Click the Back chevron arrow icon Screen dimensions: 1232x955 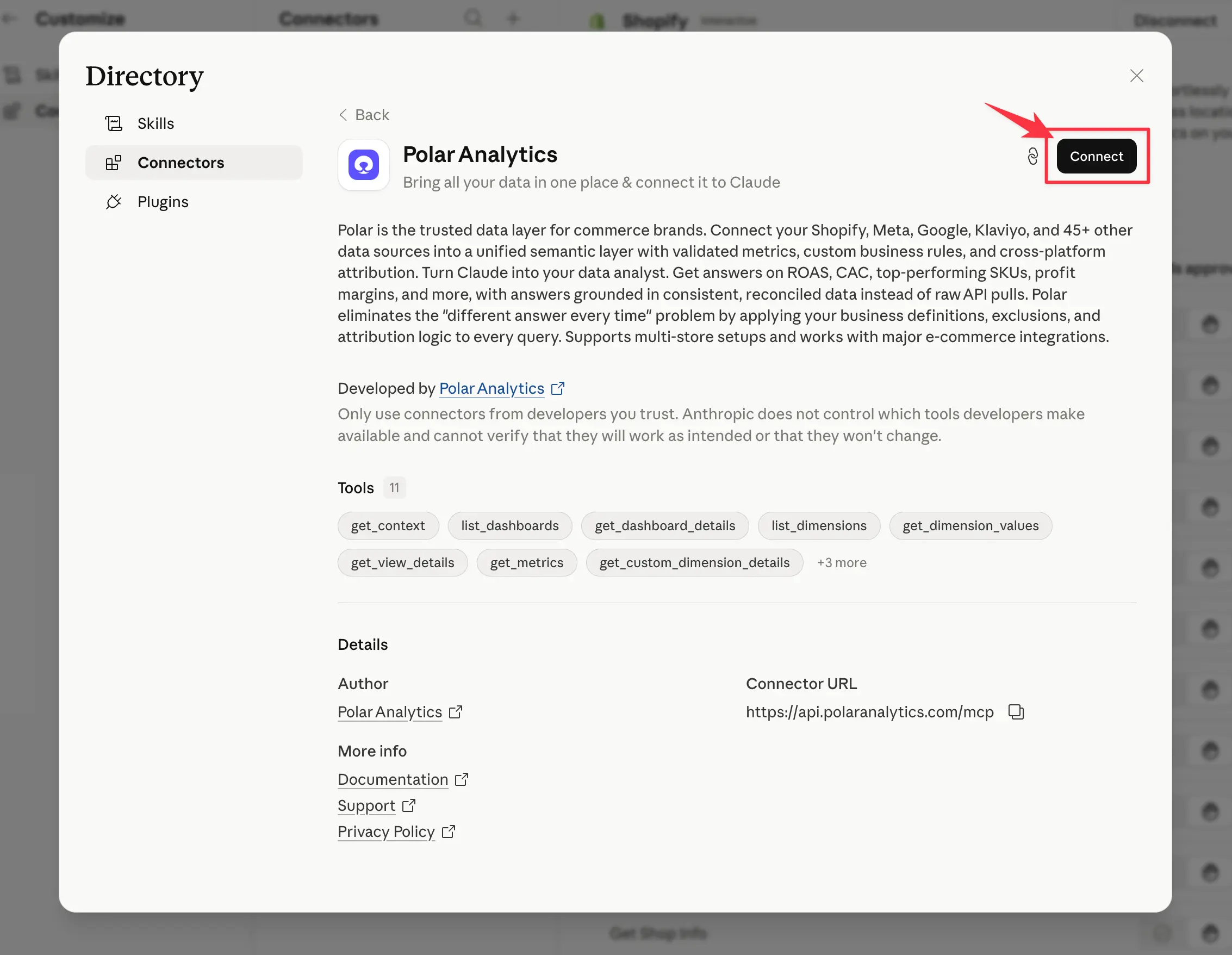(x=343, y=115)
